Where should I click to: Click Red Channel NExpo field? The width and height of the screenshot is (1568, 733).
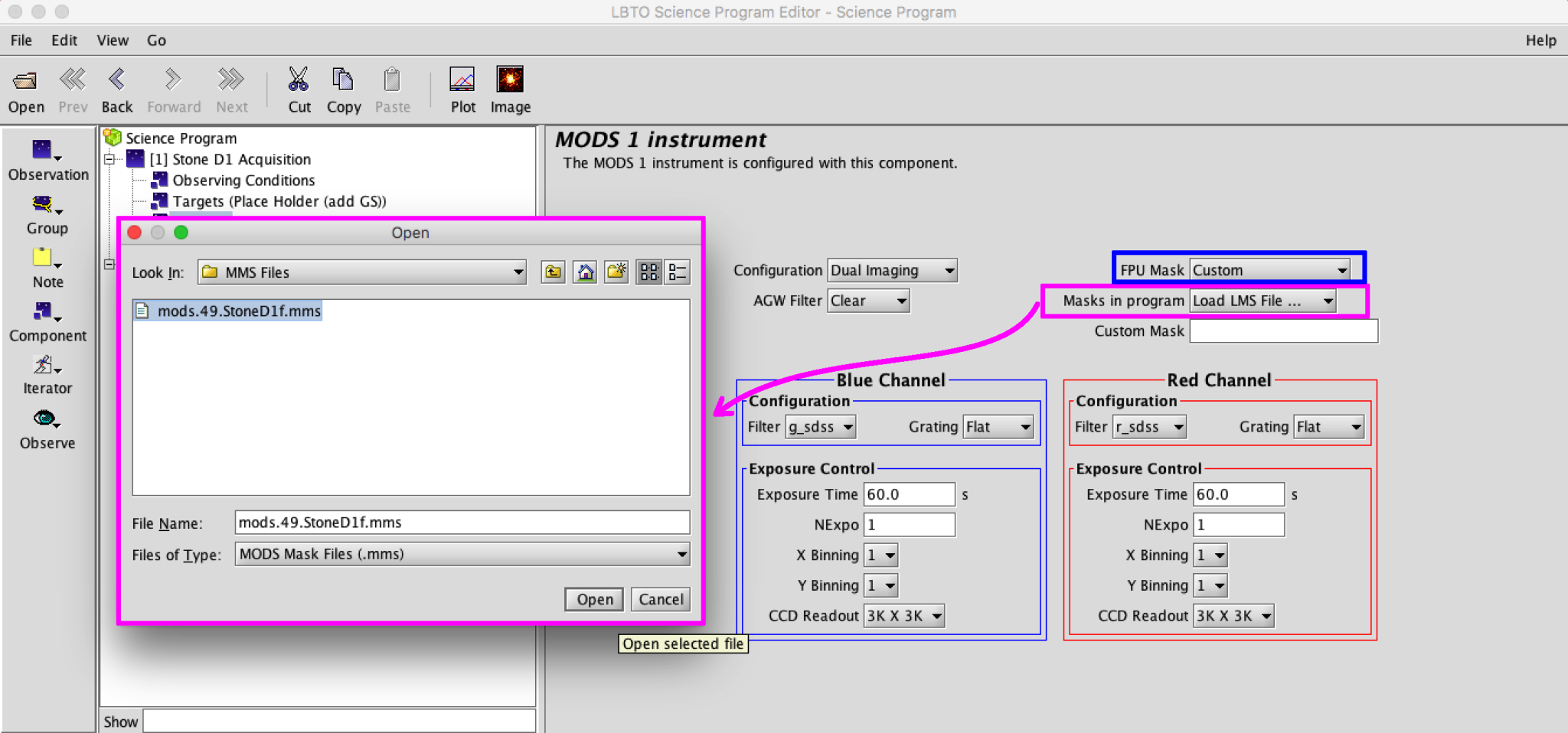click(x=1239, y=525)
